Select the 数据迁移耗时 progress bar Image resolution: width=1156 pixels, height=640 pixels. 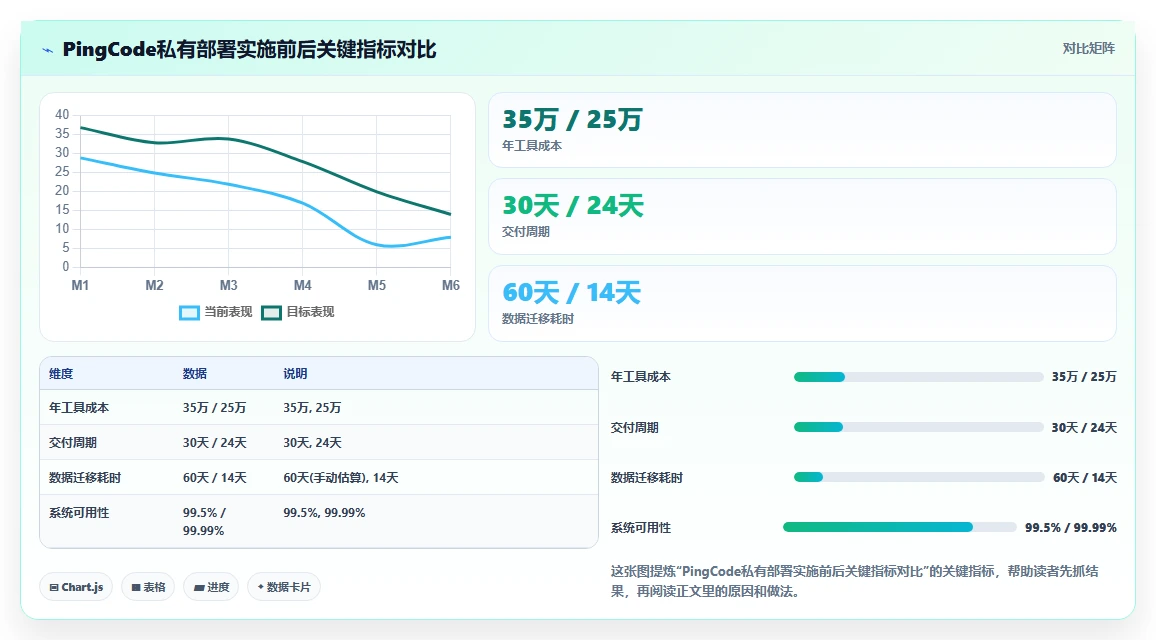coord(919,477)
